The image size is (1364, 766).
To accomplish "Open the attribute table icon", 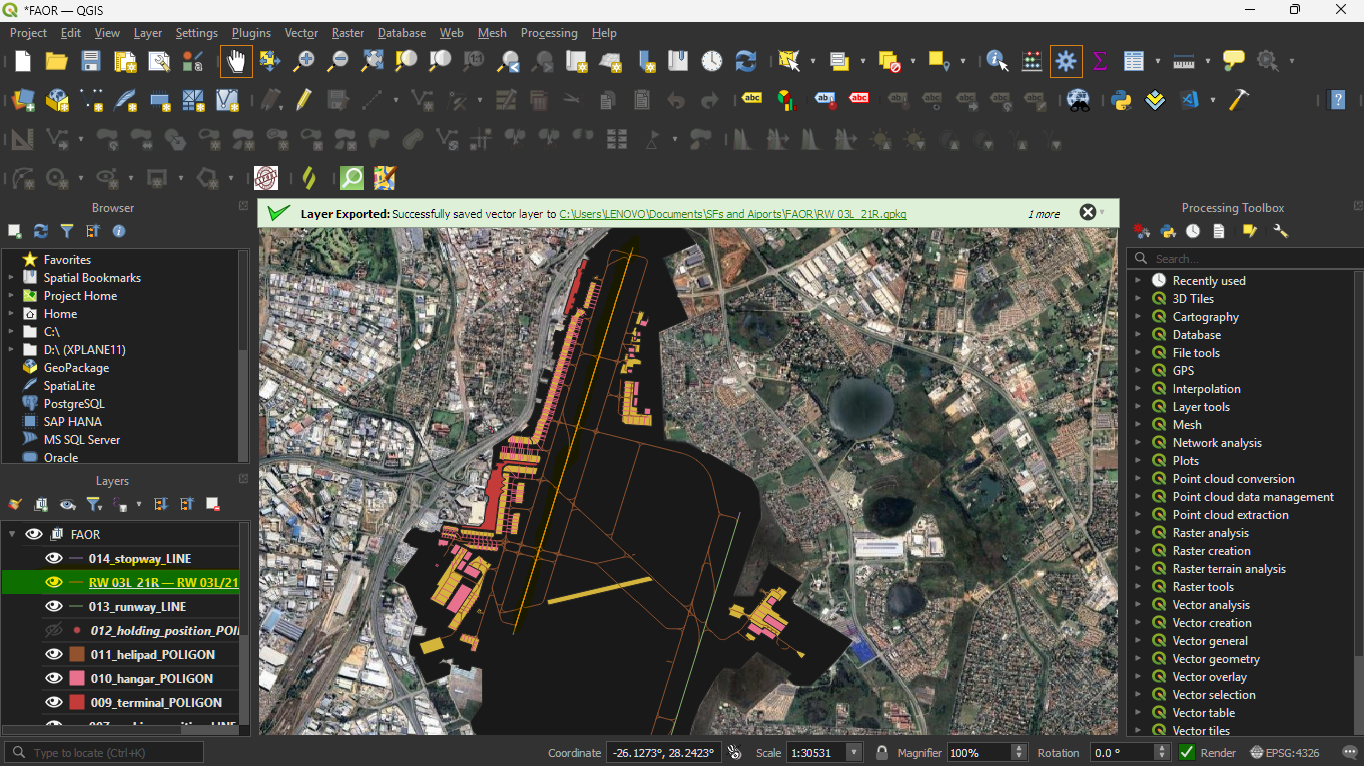I will [x=1133, y=61].
